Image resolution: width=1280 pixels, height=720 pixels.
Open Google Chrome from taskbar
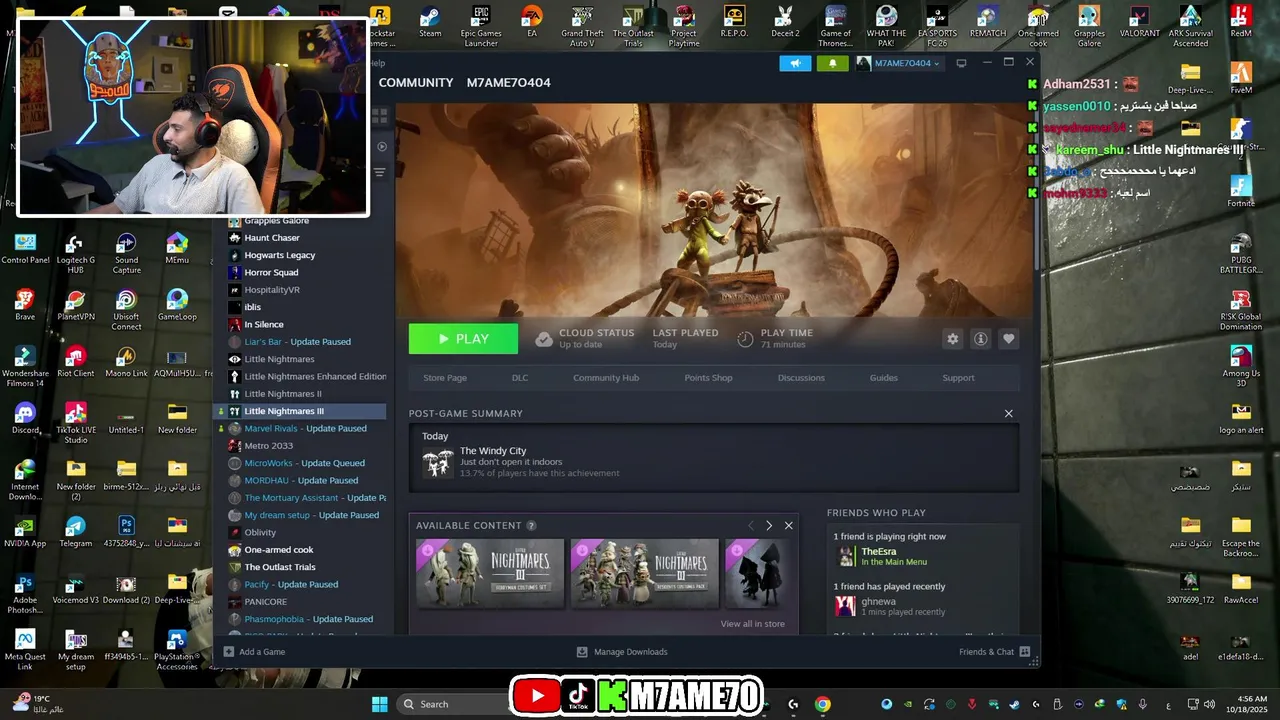(822, 704)
